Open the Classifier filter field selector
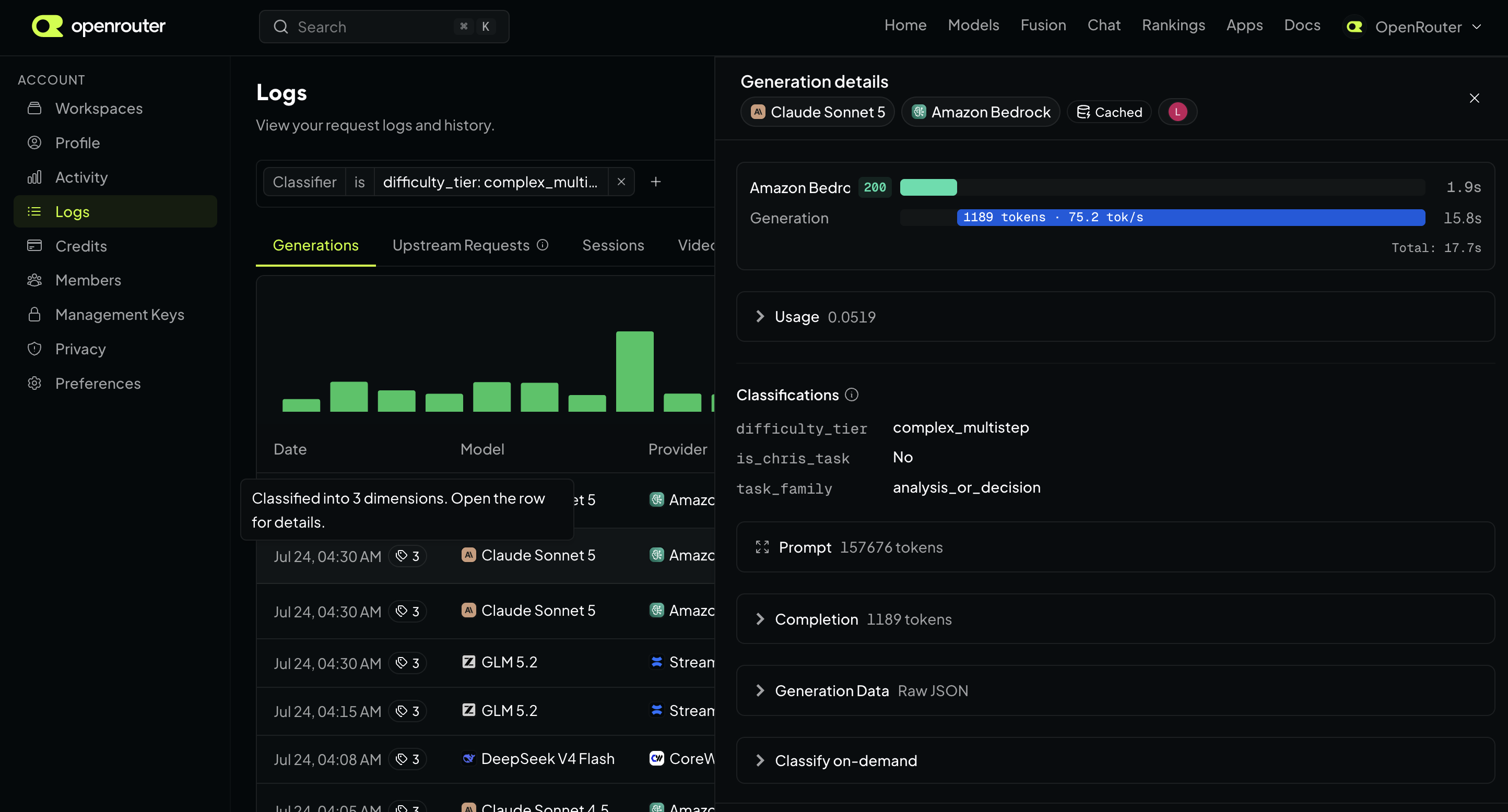The height and width of the screenshot is (812, 1508). click(x=304, y=182)
